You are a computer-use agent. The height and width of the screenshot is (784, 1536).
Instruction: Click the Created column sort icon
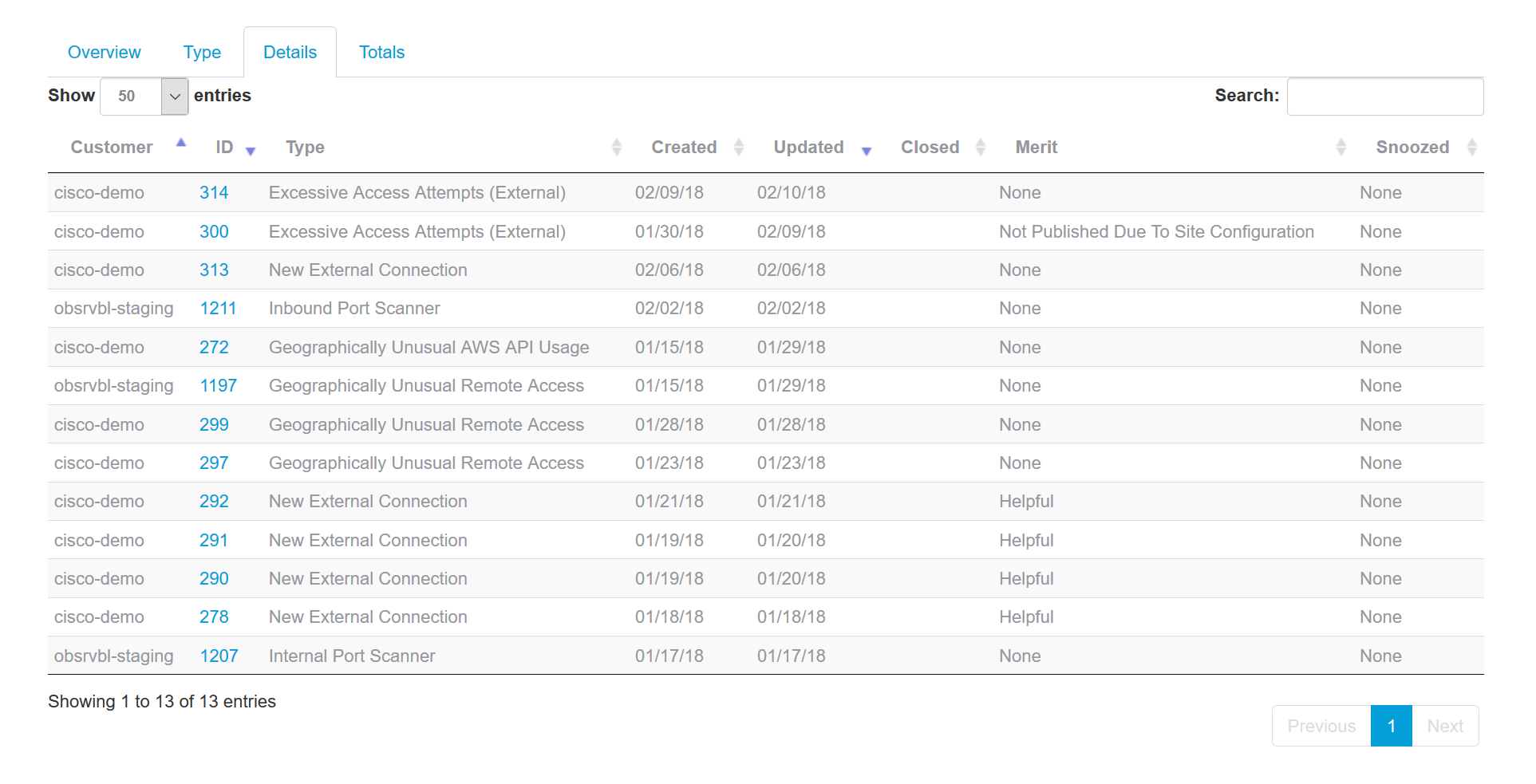point(738,148)
